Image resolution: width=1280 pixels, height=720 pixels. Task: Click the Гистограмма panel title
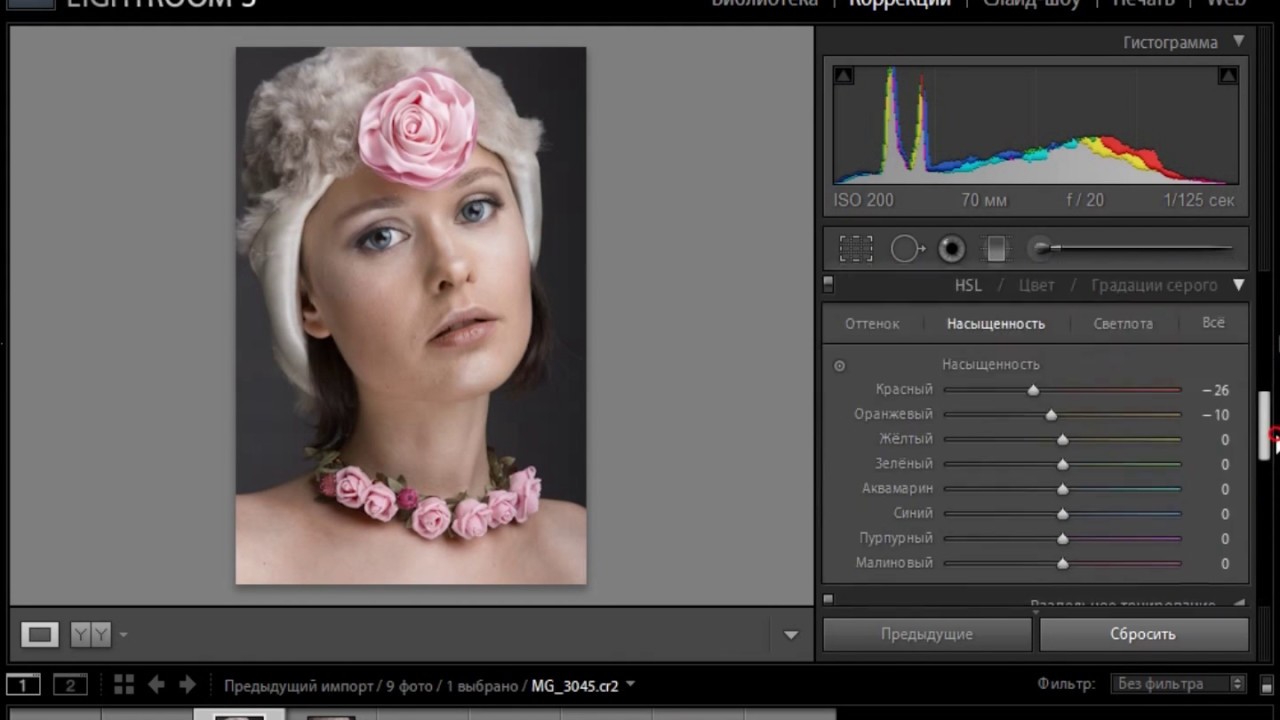[1170, 42]
